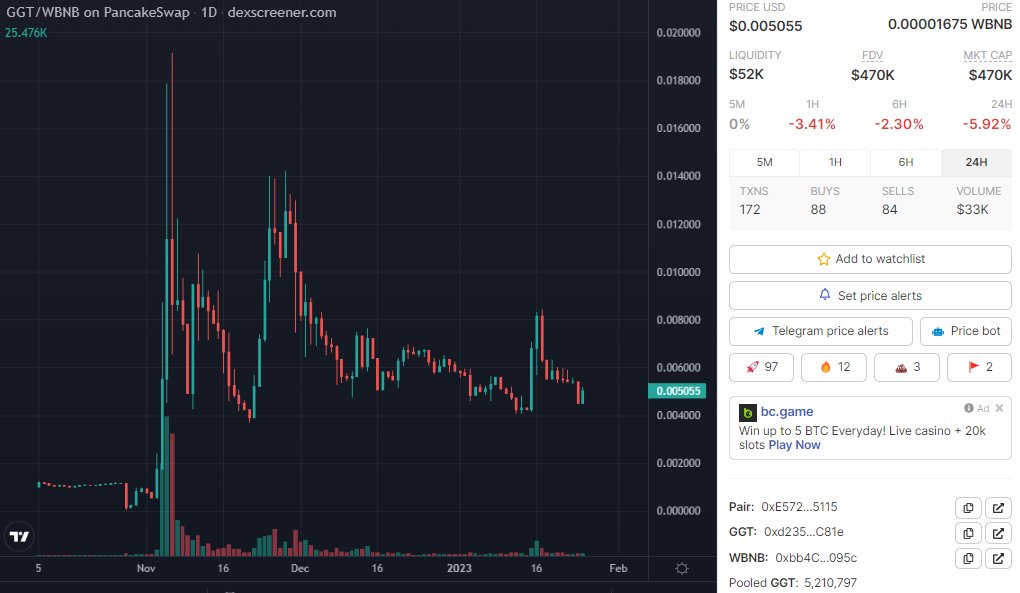Click the 2023 label on time axis
The height and width of the screenshot is (593, 1020).
pos(459,568)
